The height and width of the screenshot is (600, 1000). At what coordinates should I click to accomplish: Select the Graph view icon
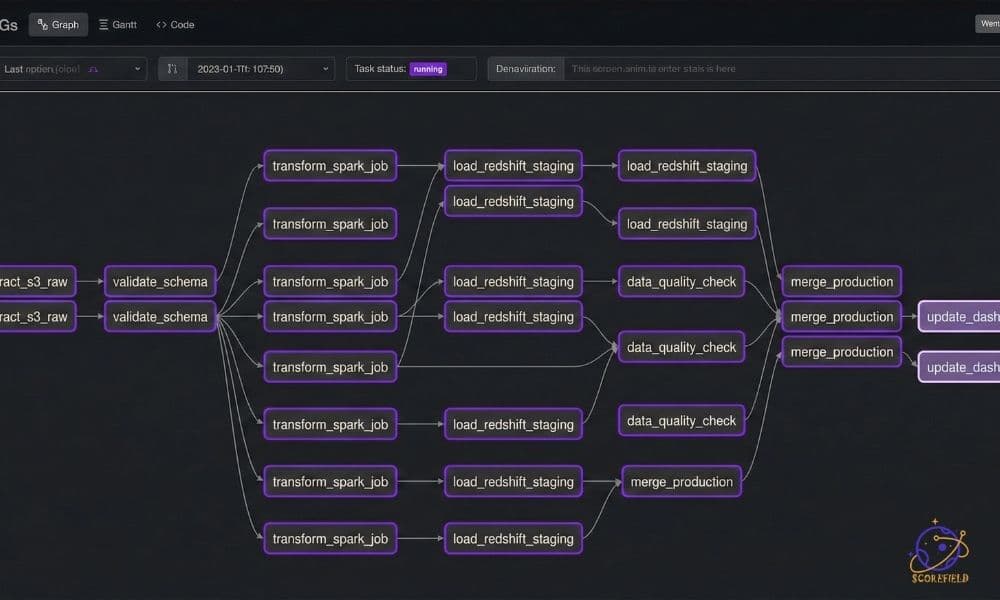pyautogui.click(x=41, y=24)
